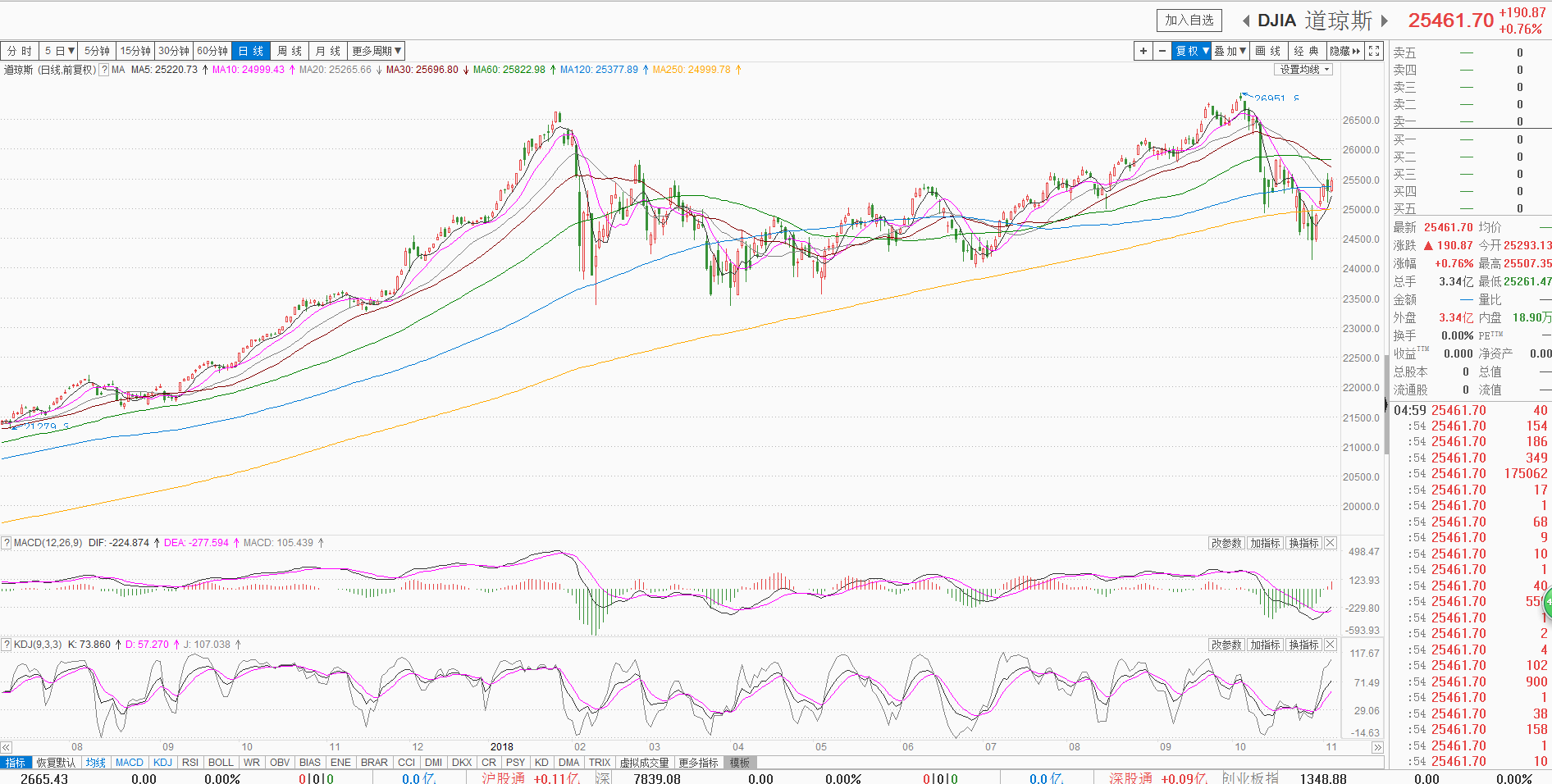Toggle KDJ indicator in bottom bar

click(x=163, y=763)
